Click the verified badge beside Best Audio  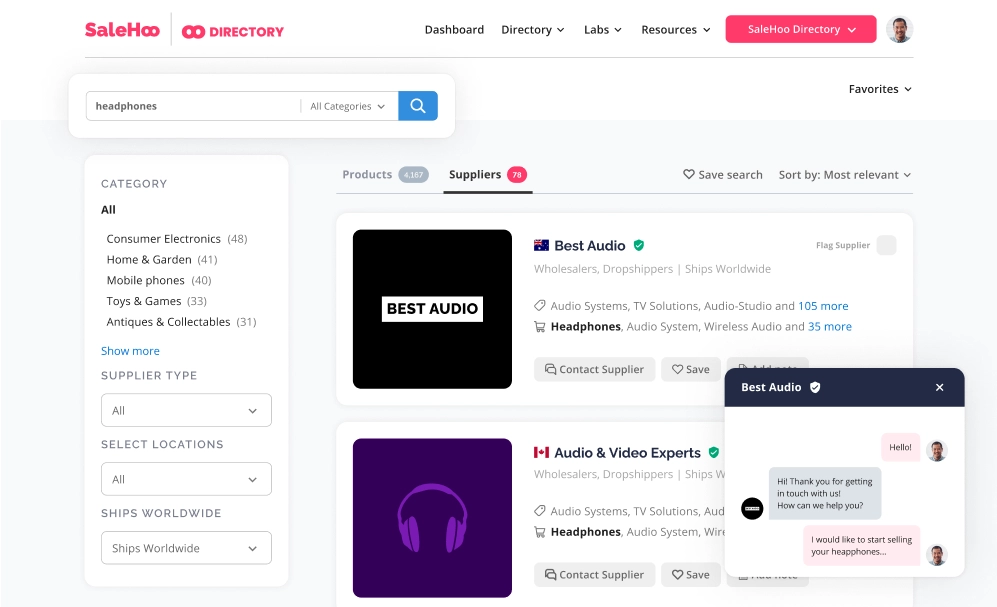point(638,245)
